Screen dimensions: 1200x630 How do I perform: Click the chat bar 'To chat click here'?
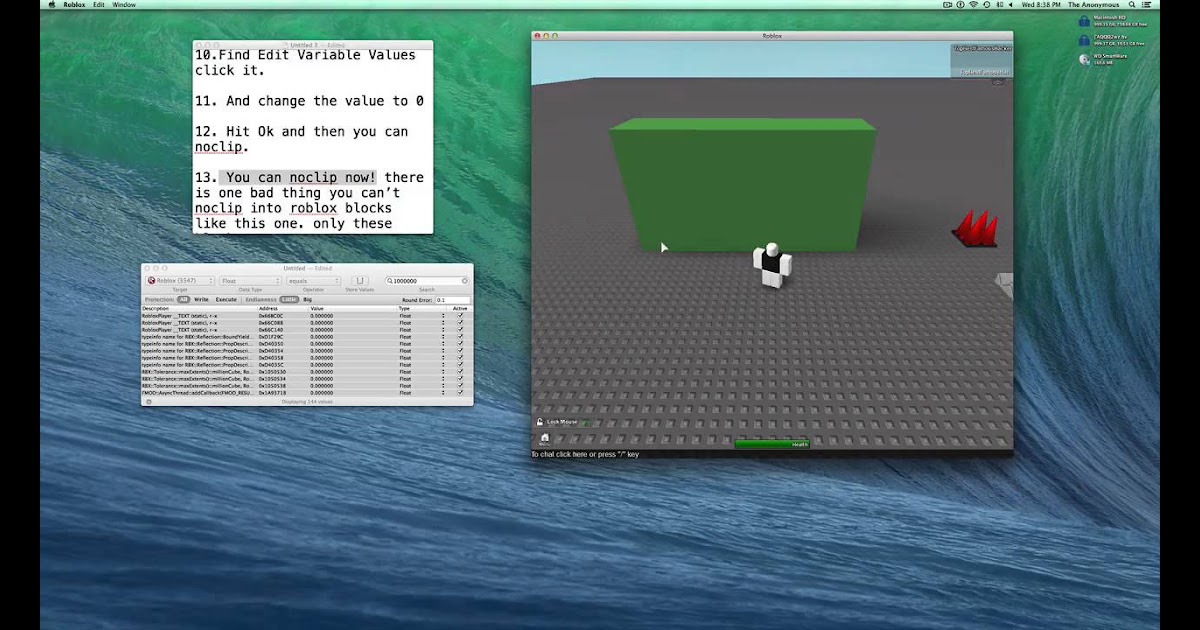(585, 454)
